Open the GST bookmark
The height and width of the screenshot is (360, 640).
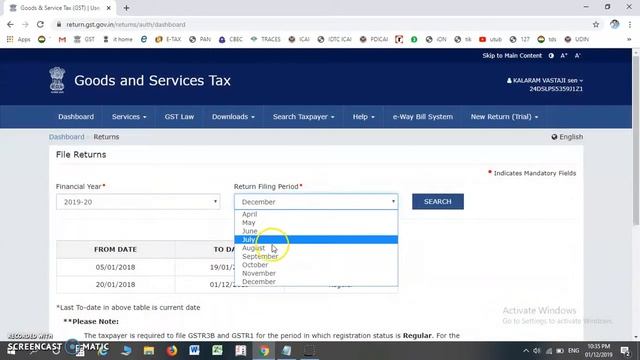click(84, 39)
